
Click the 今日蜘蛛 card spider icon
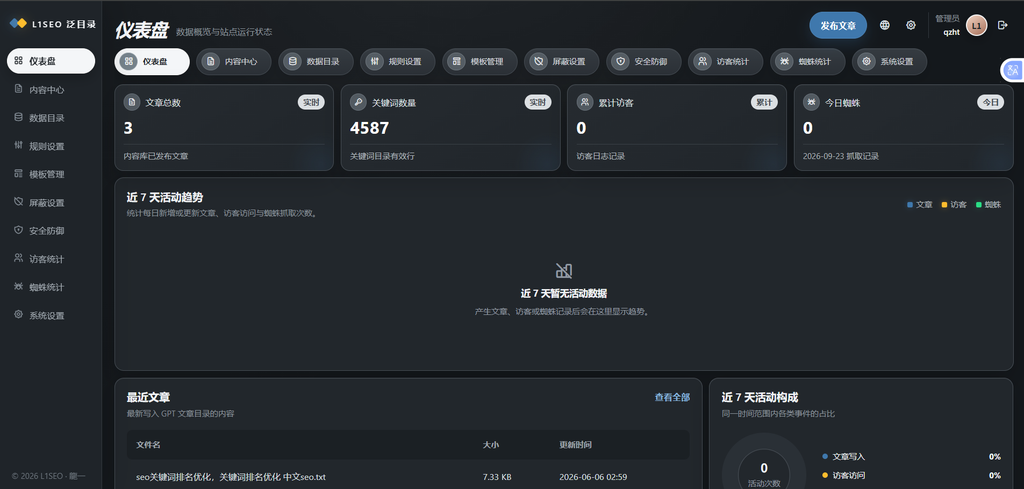(x=811, y=103)
